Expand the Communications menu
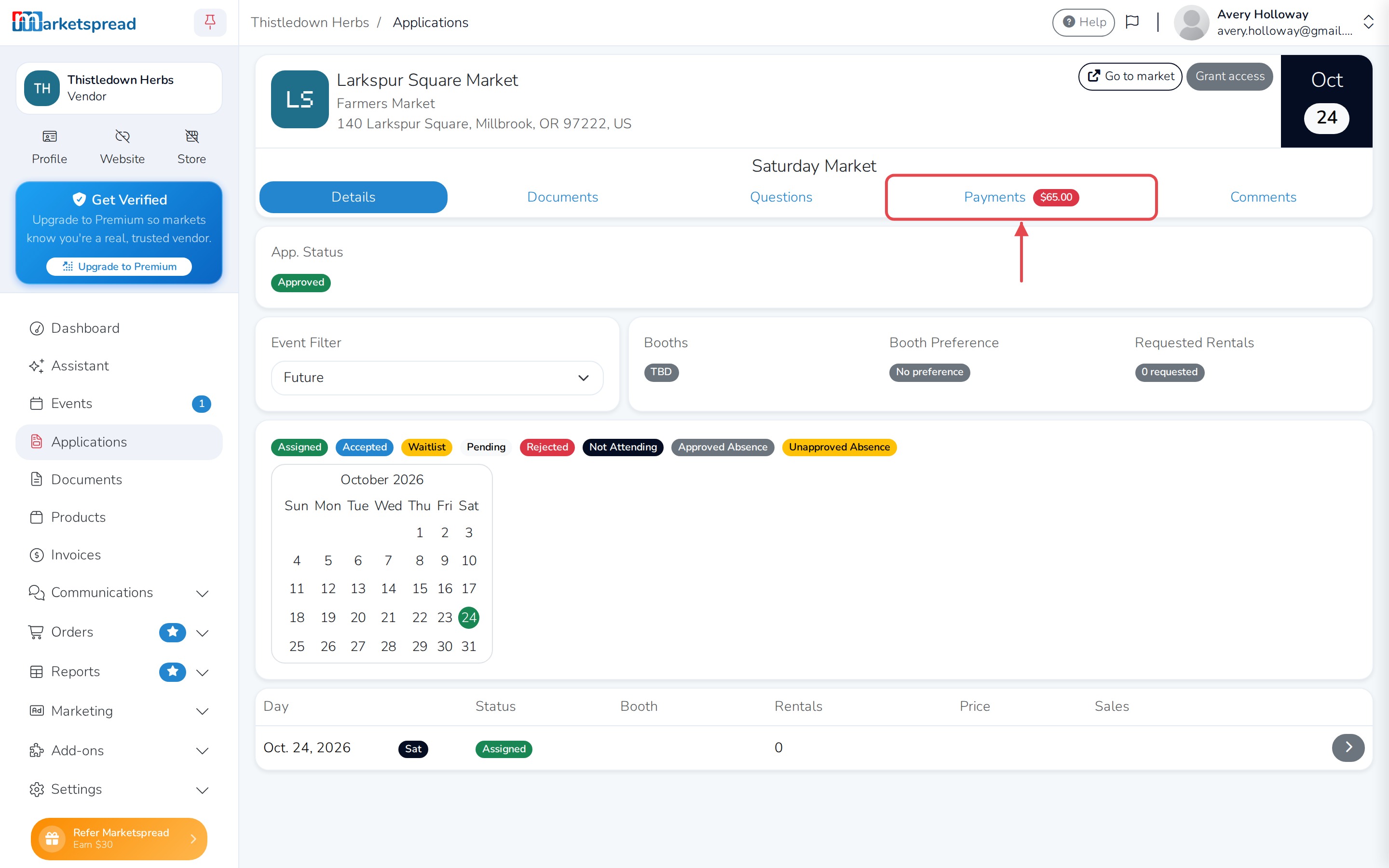 pyautogui.click(x=119, y=593)
